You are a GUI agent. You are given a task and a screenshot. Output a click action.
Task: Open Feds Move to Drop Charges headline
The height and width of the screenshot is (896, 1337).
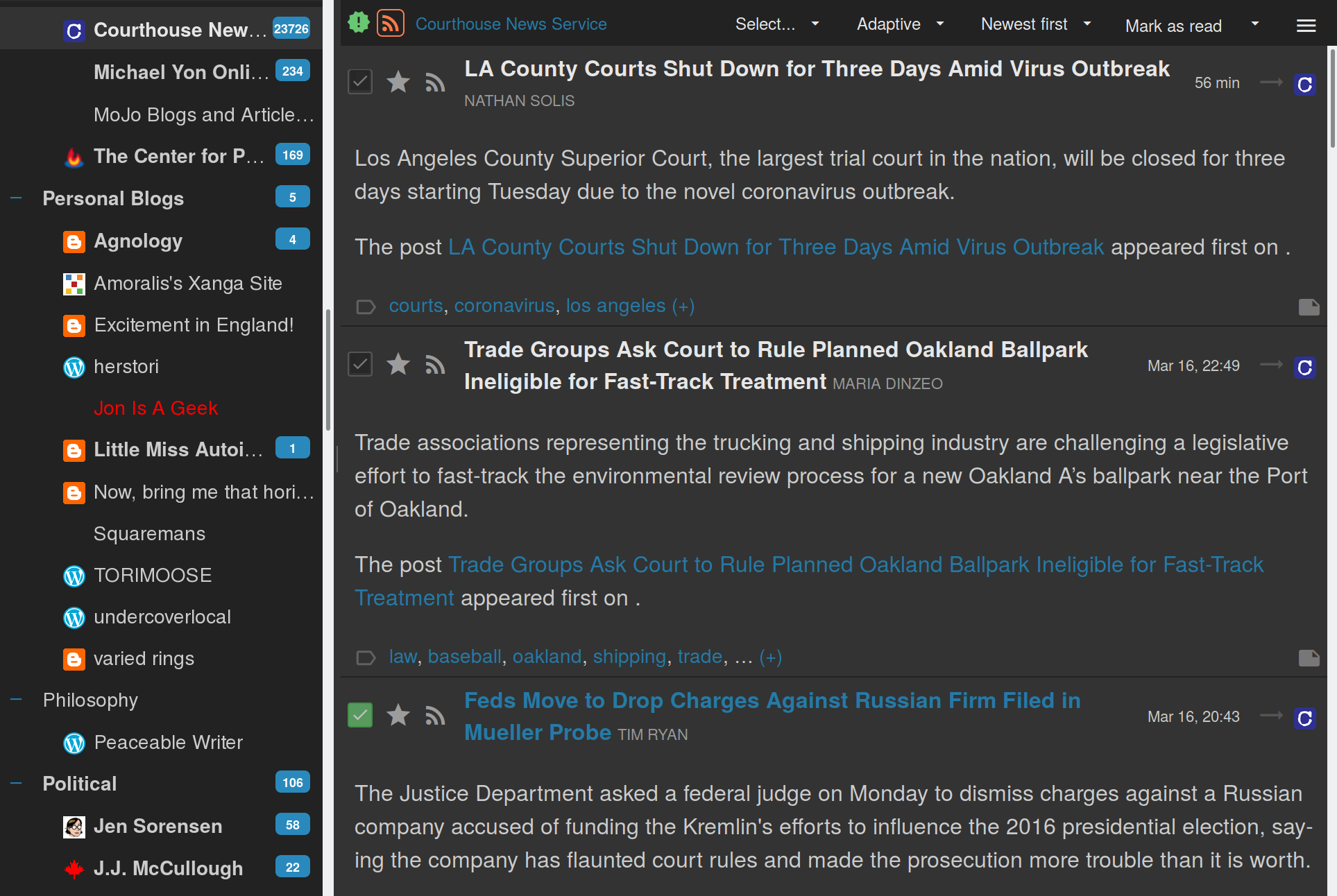click(772, 716)
